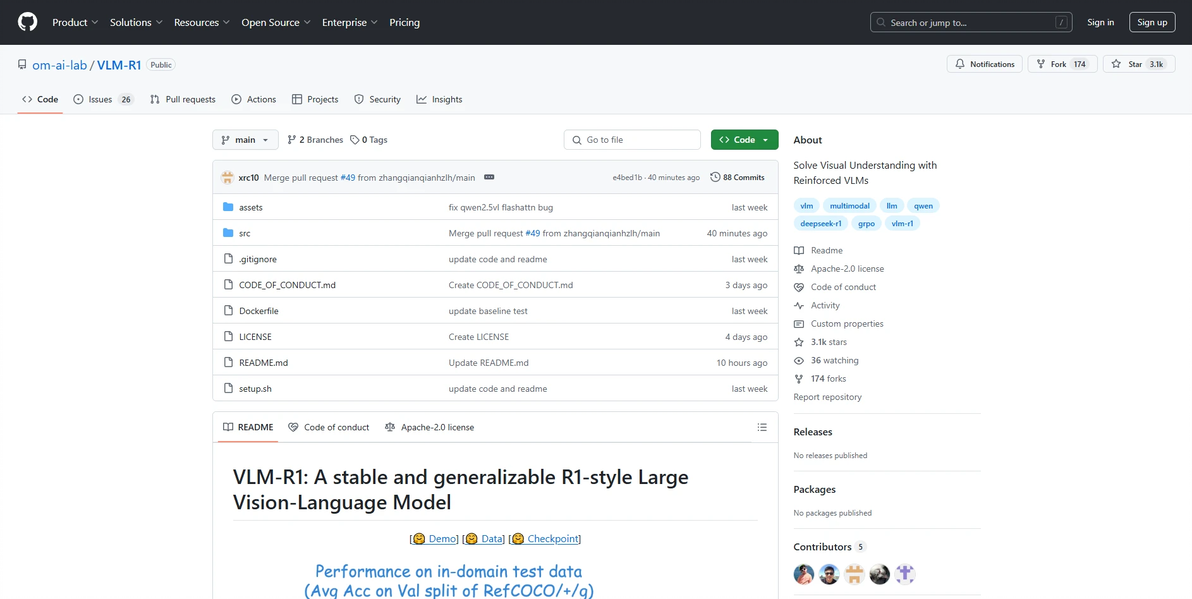The image size is (1192, 599).
Task: Click the Sign up button
Action: click(x=1152, y=22)
